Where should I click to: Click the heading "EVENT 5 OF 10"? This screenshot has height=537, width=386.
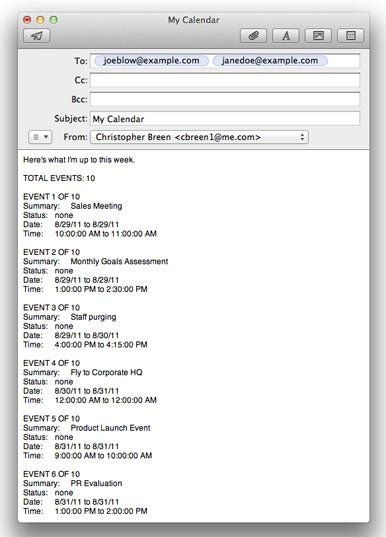pyautogui.click(x=51, y=419)
